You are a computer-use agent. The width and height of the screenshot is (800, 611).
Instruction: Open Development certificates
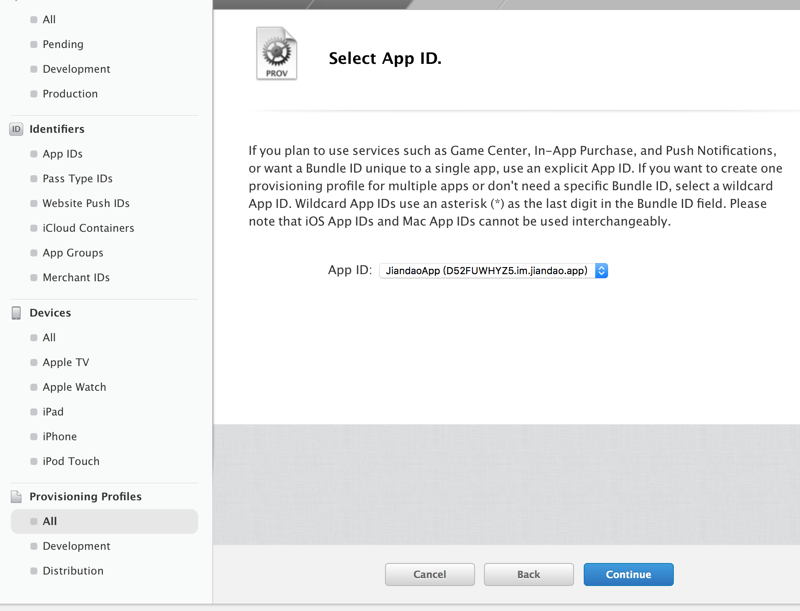76,69
